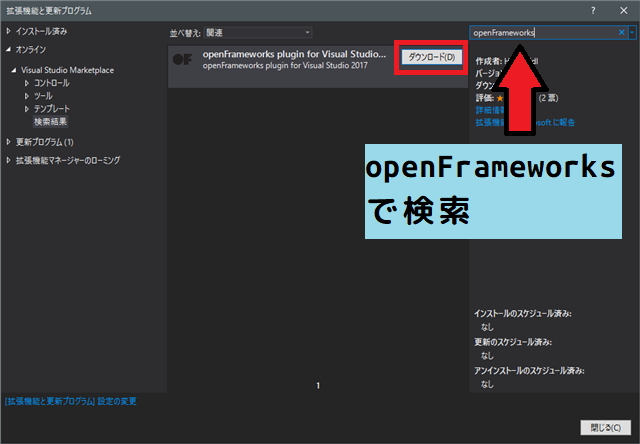Select オンライン in the tree
The image size is (640, 444).
(31, 49)
